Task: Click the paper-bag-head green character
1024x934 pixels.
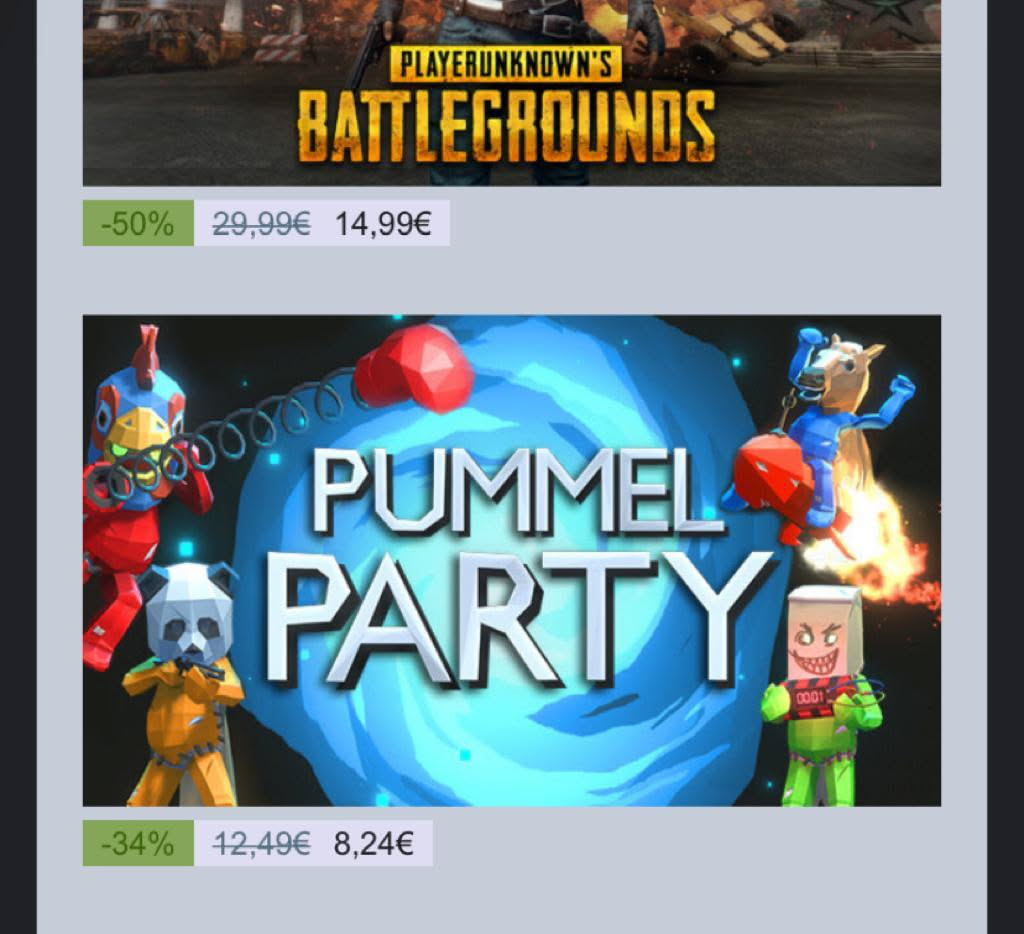Action: pos(822,690)
